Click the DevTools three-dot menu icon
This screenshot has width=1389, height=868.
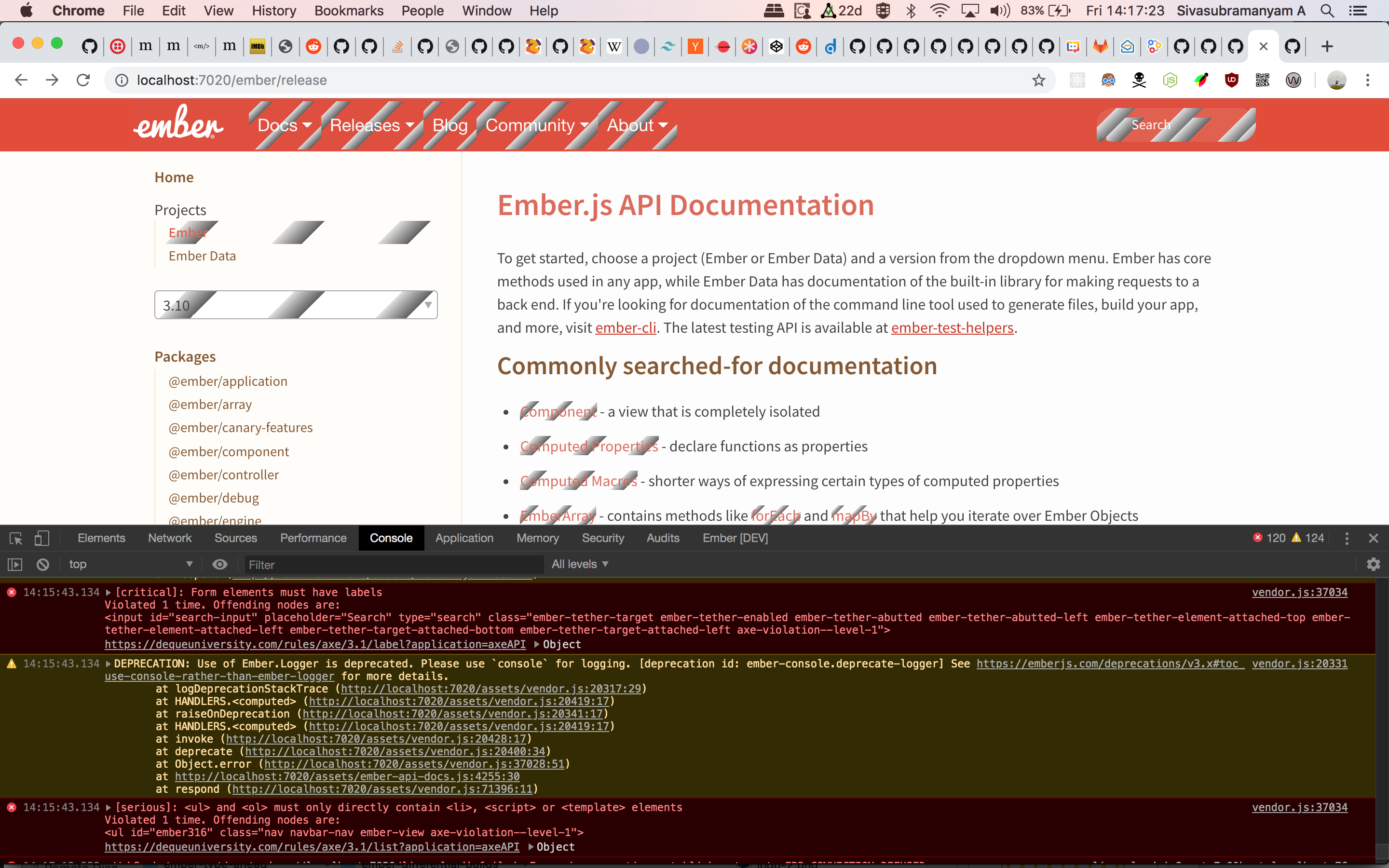[1347, 539]
